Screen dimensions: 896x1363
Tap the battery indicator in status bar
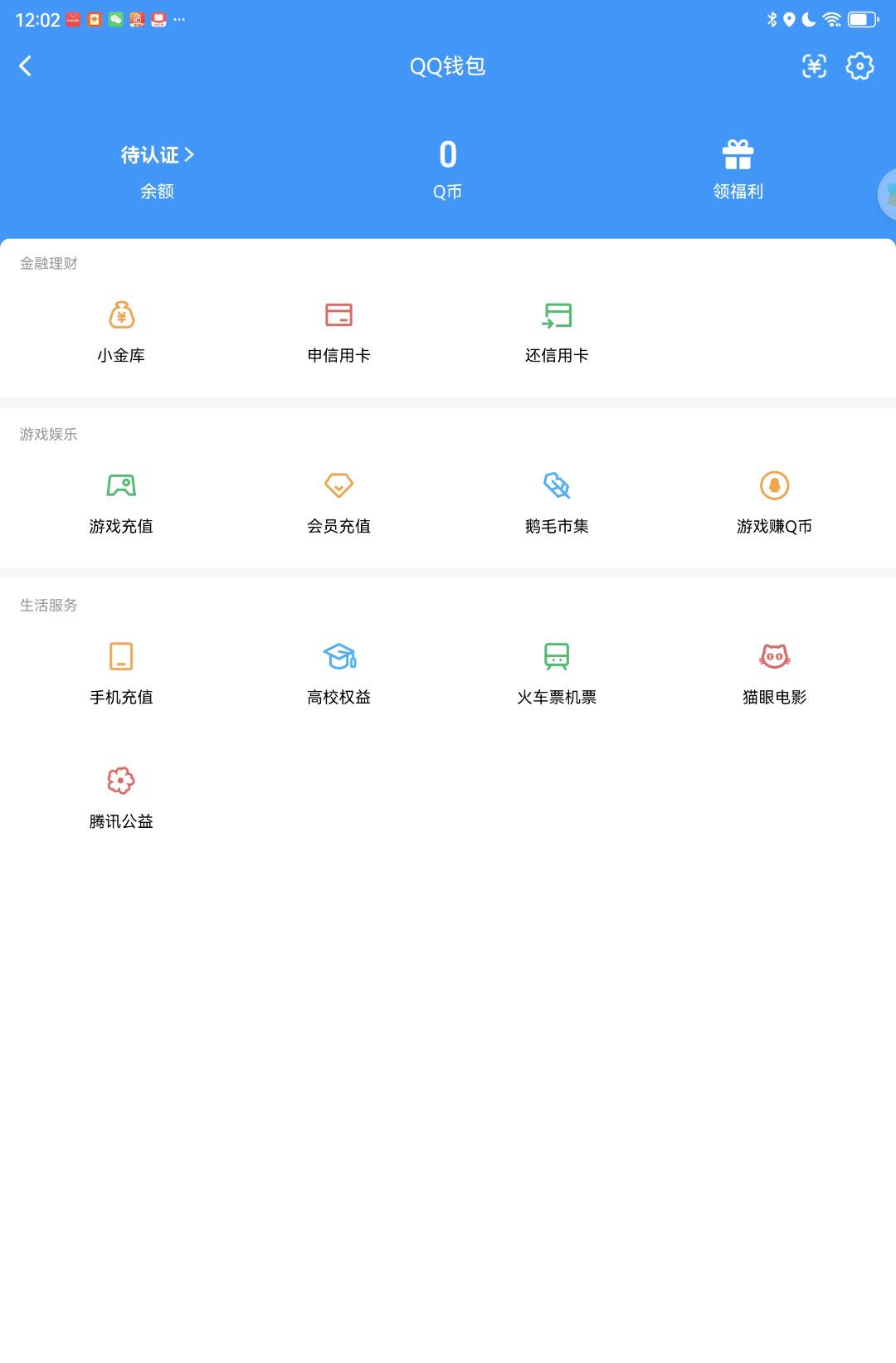(x=862, y=19)
